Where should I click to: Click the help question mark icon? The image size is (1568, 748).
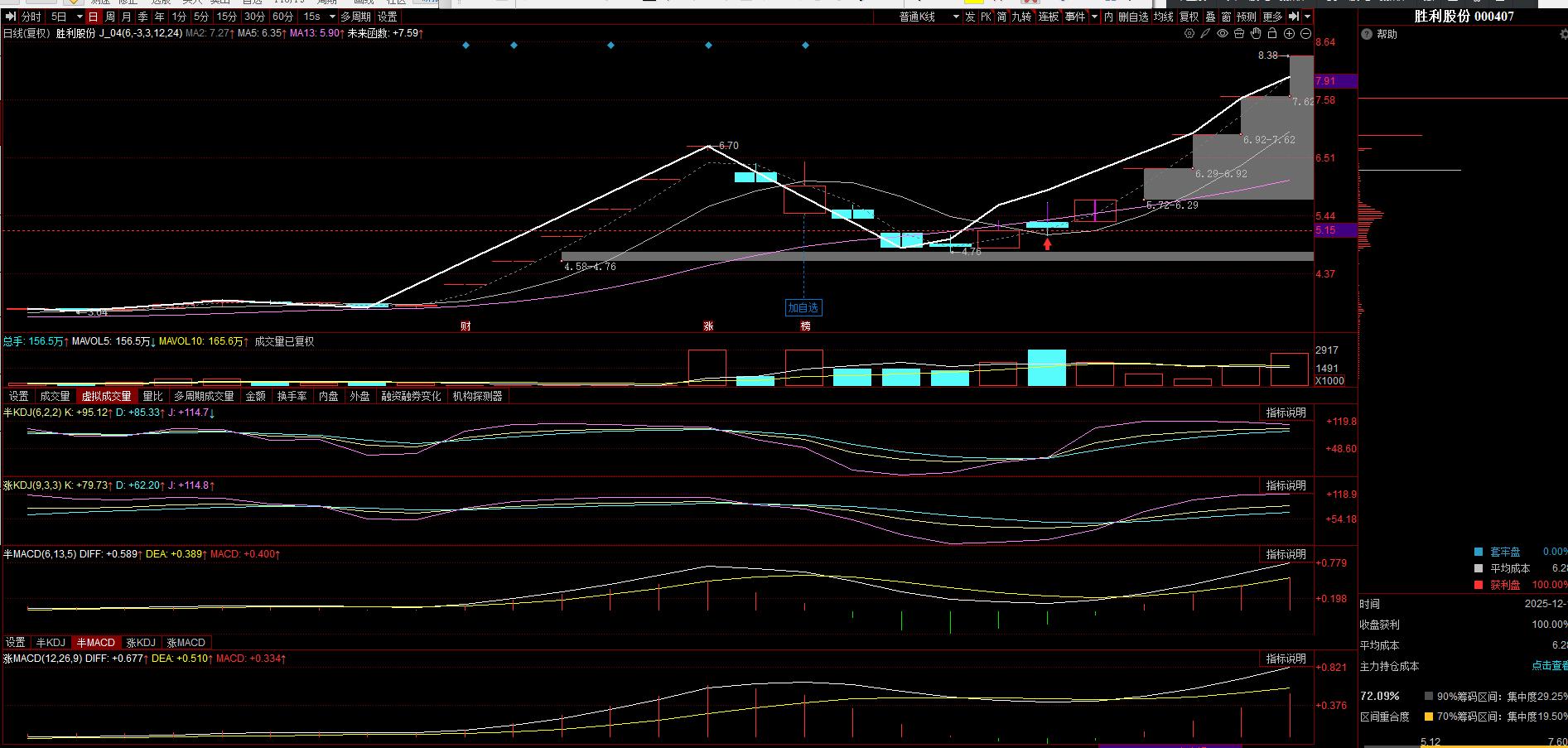click(x=1368, y=34)
